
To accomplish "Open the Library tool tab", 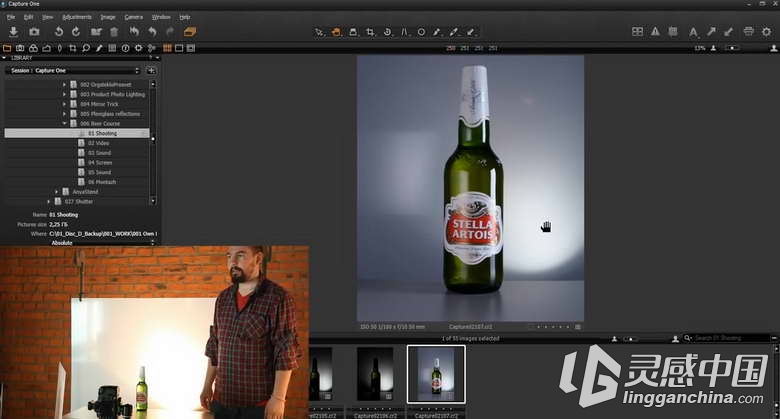I will point(7,48).
